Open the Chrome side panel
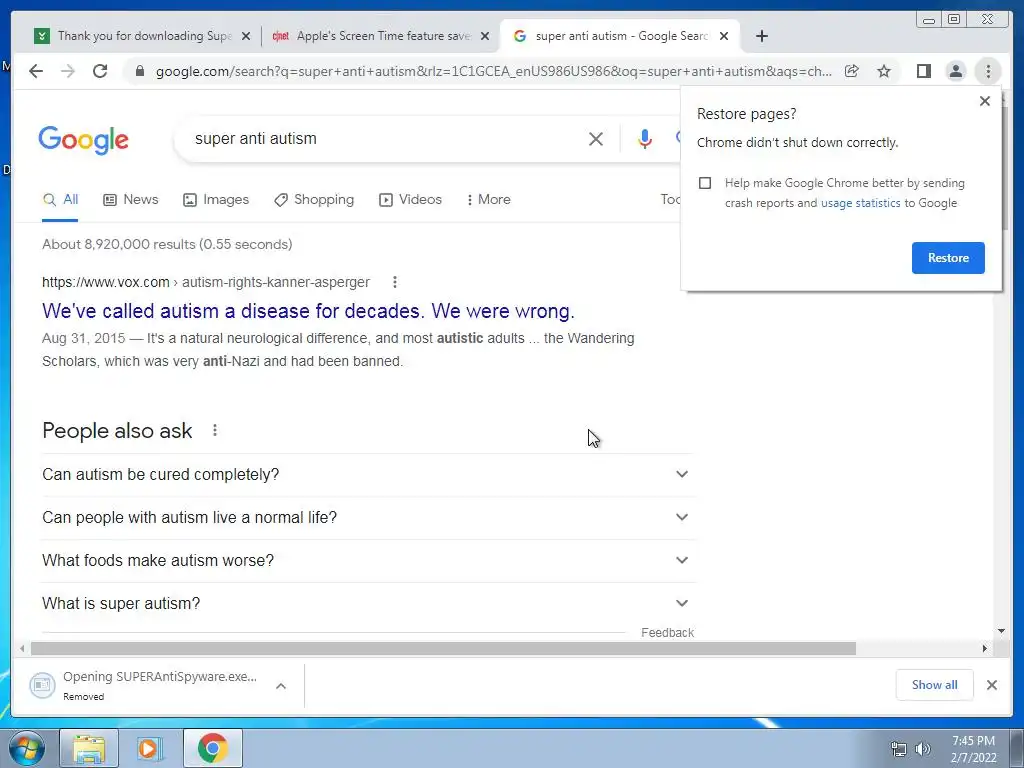 (x=923, y=71)
